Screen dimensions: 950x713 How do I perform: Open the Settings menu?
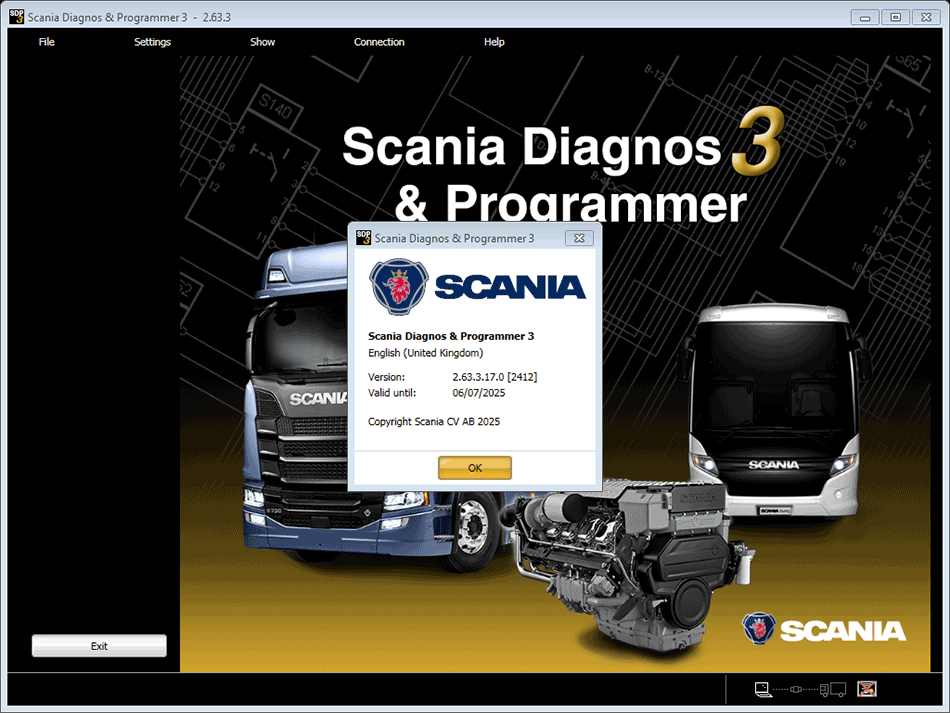pyautogui.click(x=152, y=42)
